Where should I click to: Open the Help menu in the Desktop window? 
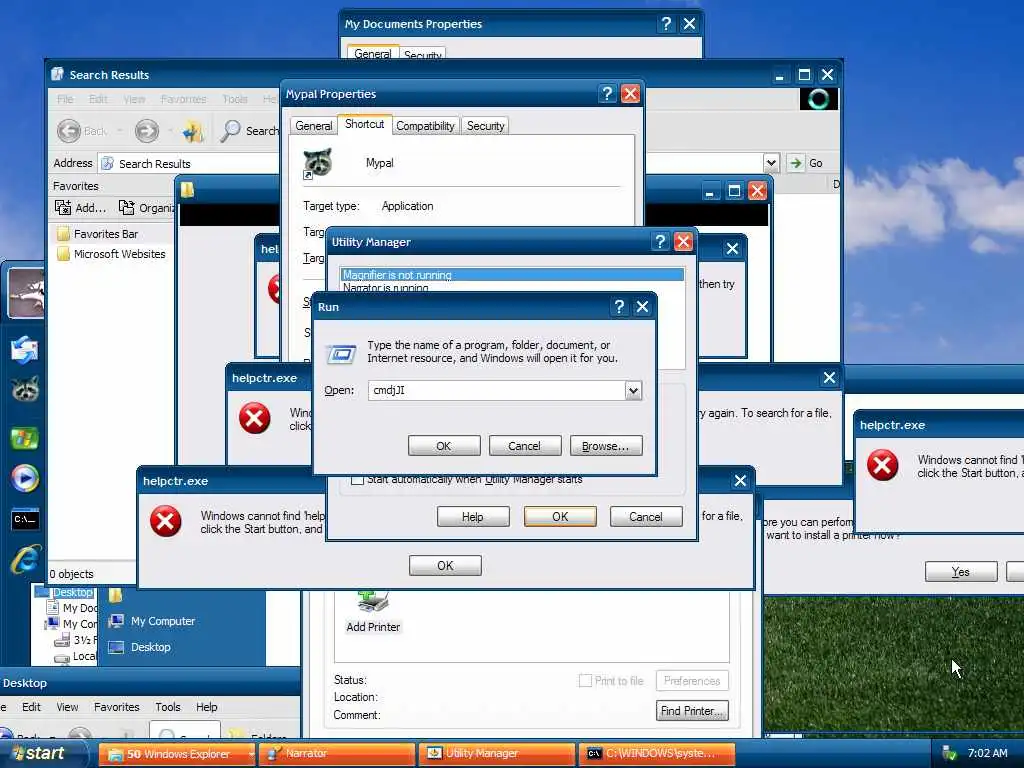[206, 707]
